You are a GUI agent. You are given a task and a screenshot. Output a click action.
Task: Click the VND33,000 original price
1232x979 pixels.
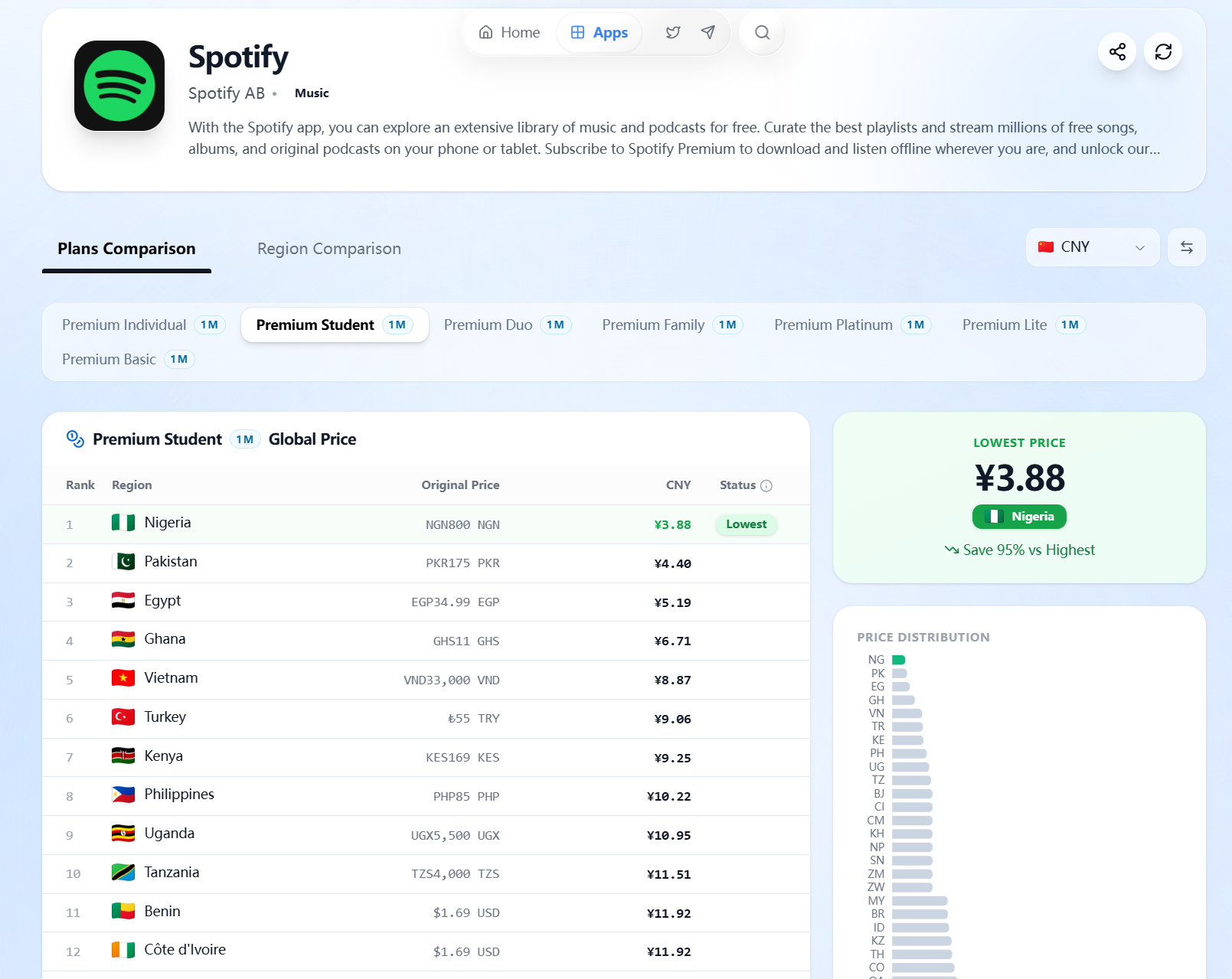[452, 680]
